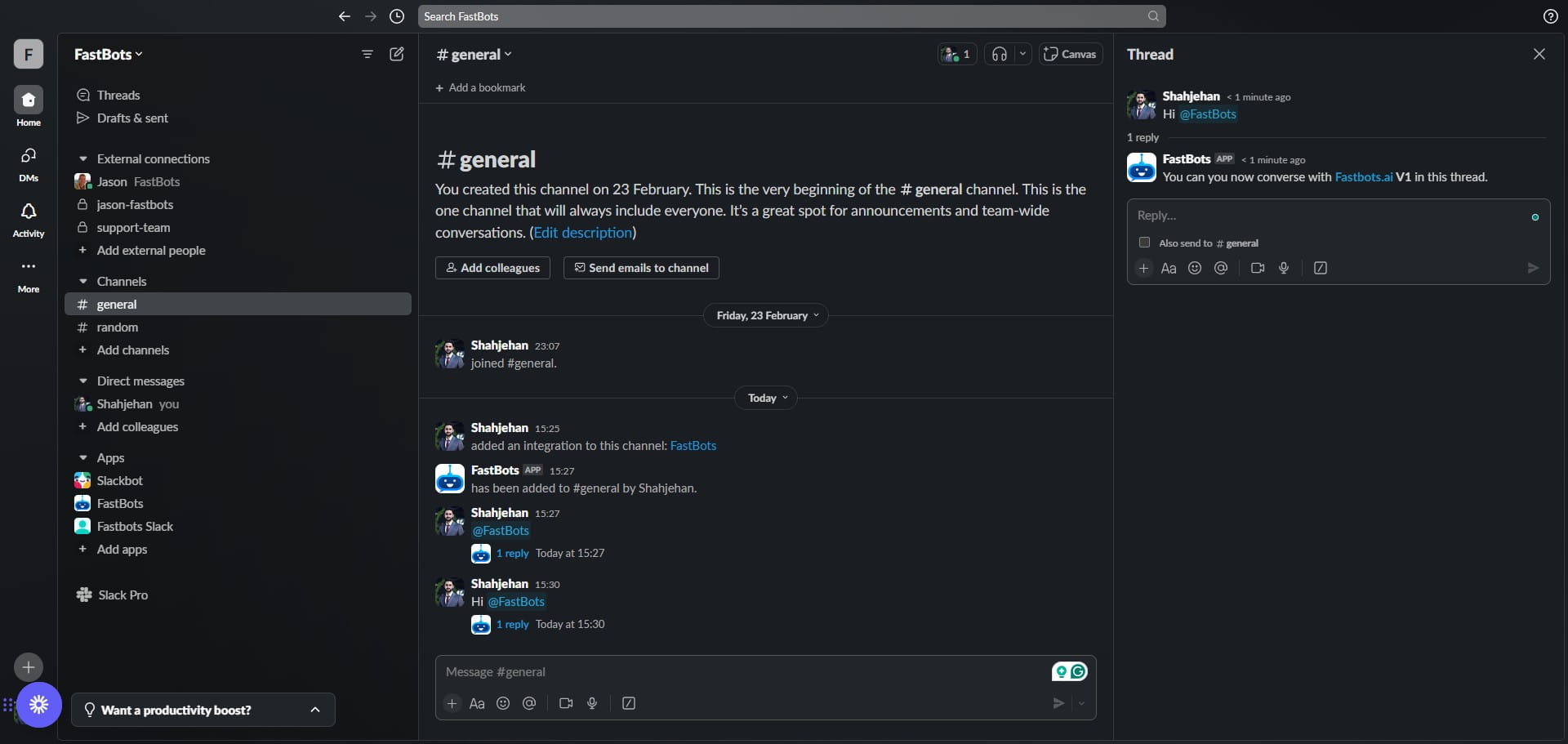Click the Add colleagues button in the channel
The image size is (1568, 744).
(492, 268)
